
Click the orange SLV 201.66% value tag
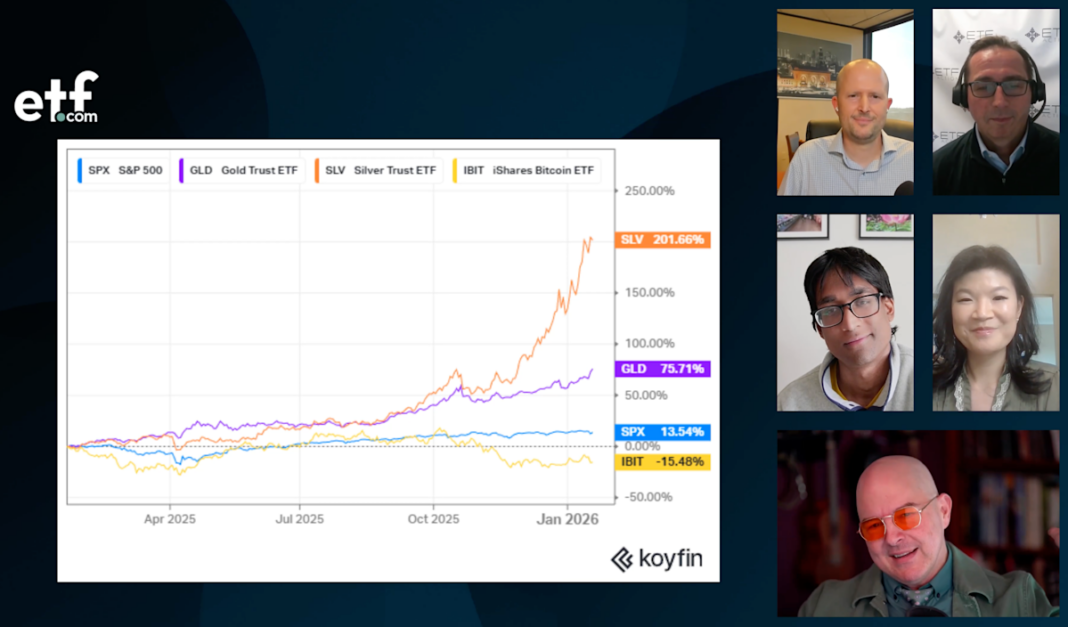pos(663,240)
